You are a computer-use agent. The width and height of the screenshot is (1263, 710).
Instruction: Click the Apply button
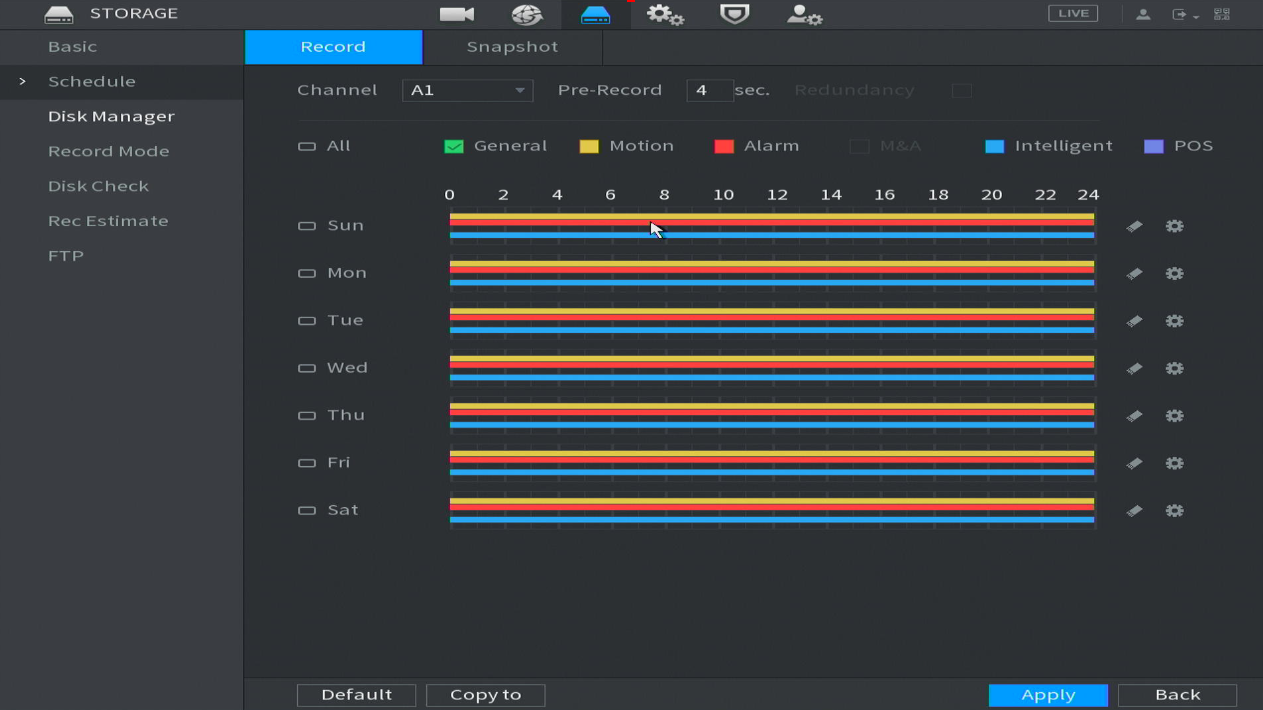(1048, 695)
